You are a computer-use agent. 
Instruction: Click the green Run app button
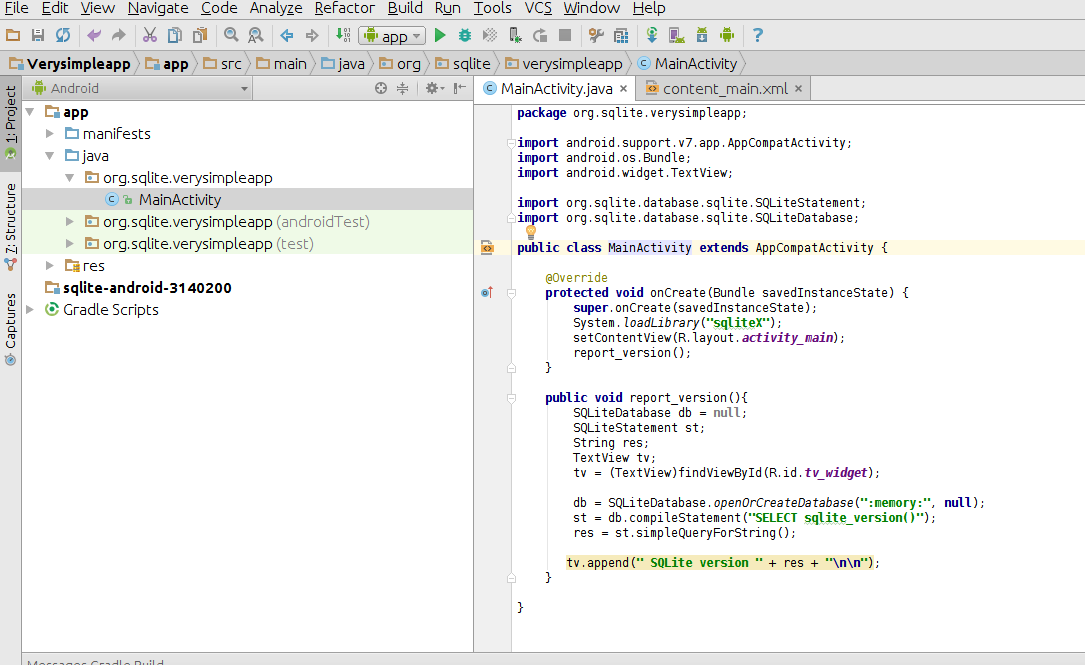pyautogui.click(x=440, y=36)
